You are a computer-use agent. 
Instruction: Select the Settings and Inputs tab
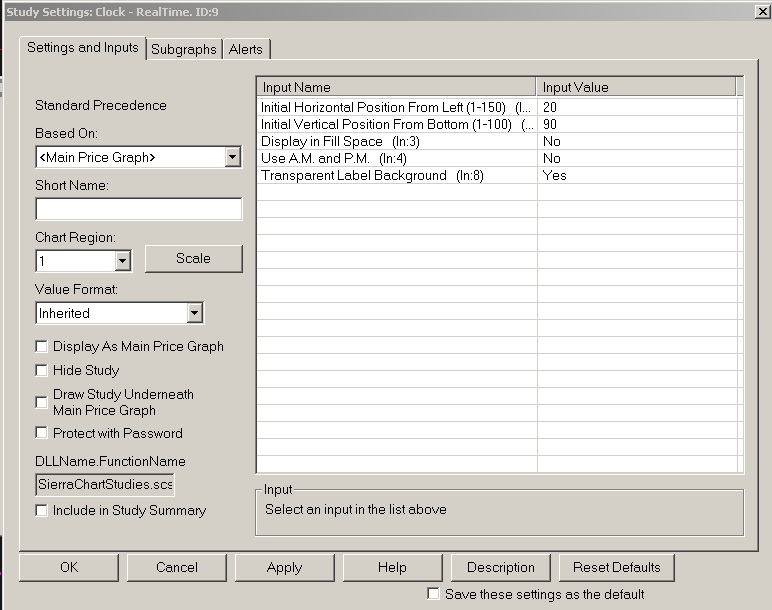coord(83,47)
